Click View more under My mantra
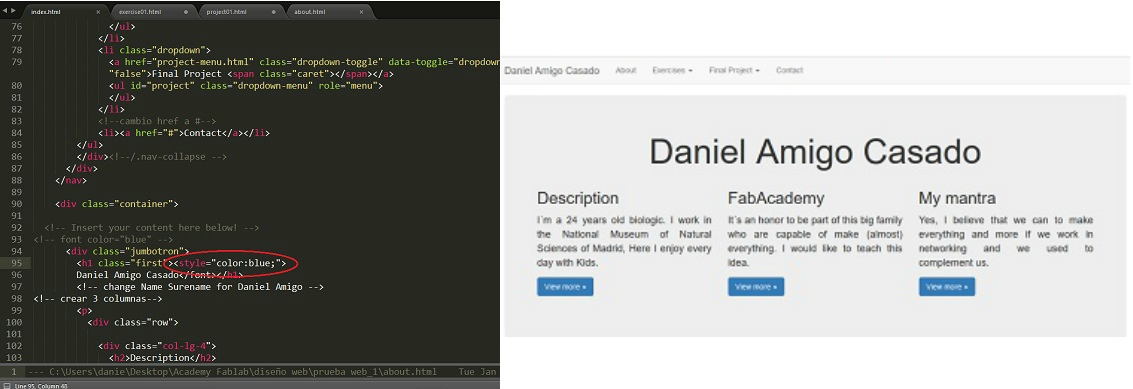 click(947, 287)
